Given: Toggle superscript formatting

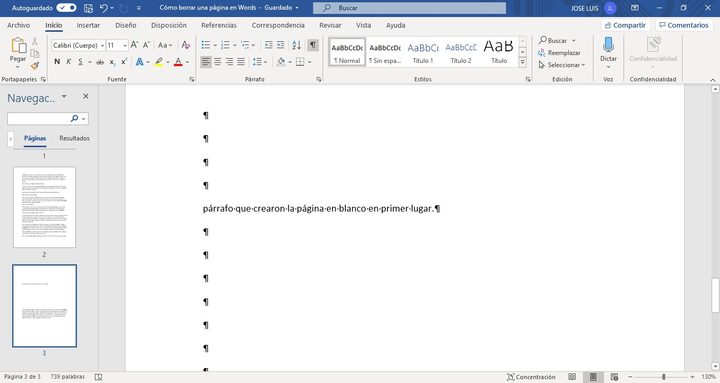Looking at the screenshot, I should pos(124,62).
